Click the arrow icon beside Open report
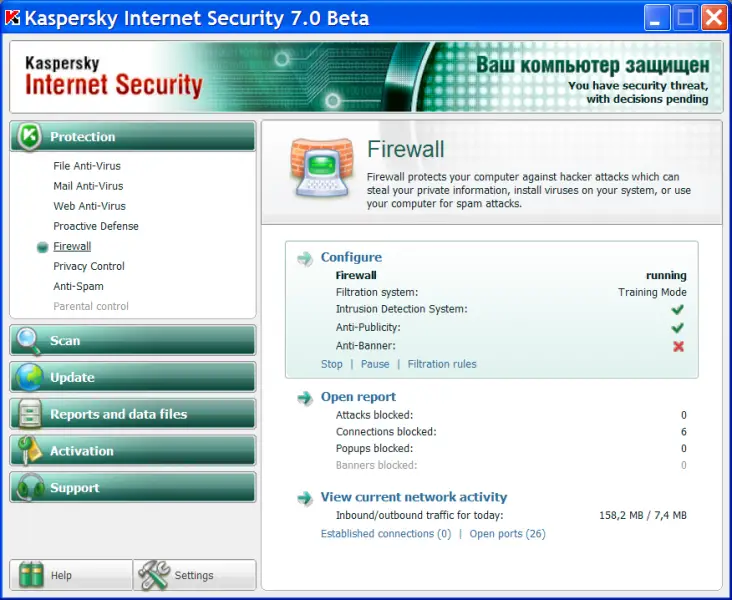This screenshot has height=600, width=732. point(305,398)
